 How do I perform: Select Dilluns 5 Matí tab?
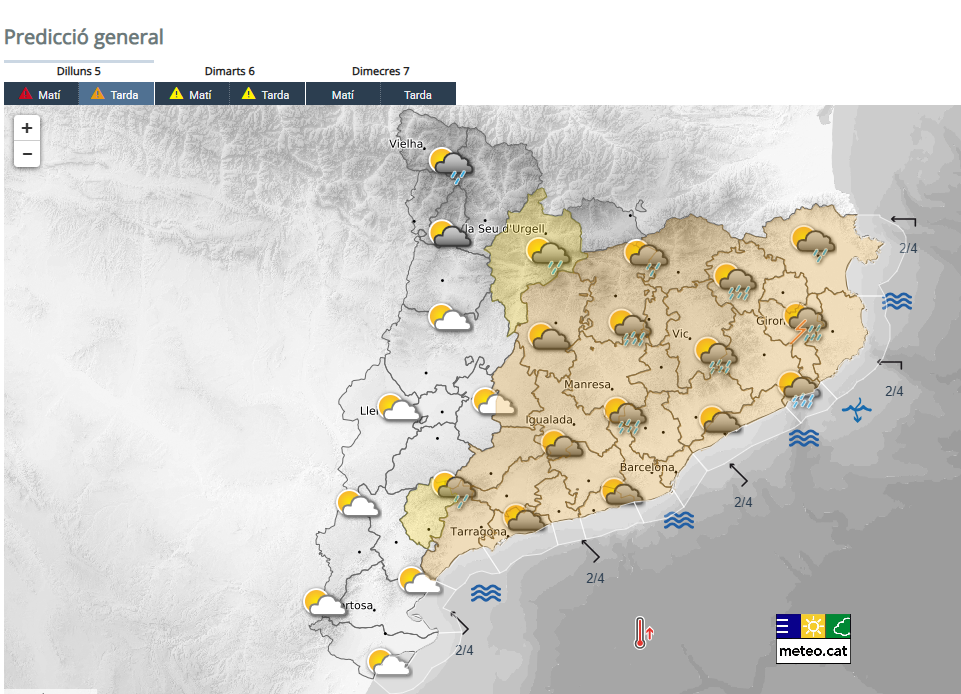(41, 94)
